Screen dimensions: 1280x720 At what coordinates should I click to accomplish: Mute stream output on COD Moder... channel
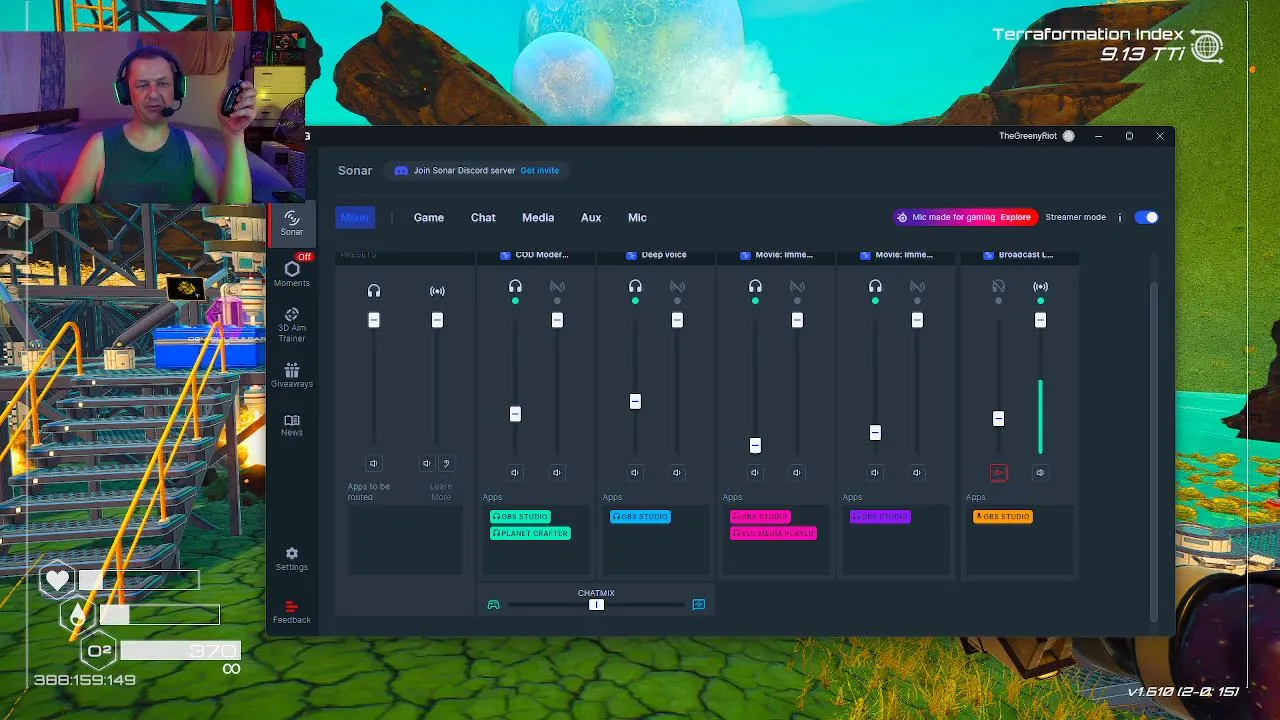(x=557, y=472)
